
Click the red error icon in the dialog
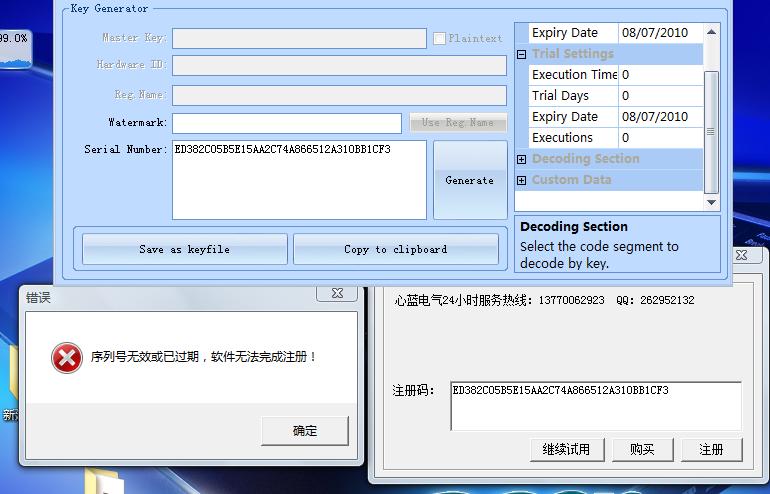click(67, 357)
